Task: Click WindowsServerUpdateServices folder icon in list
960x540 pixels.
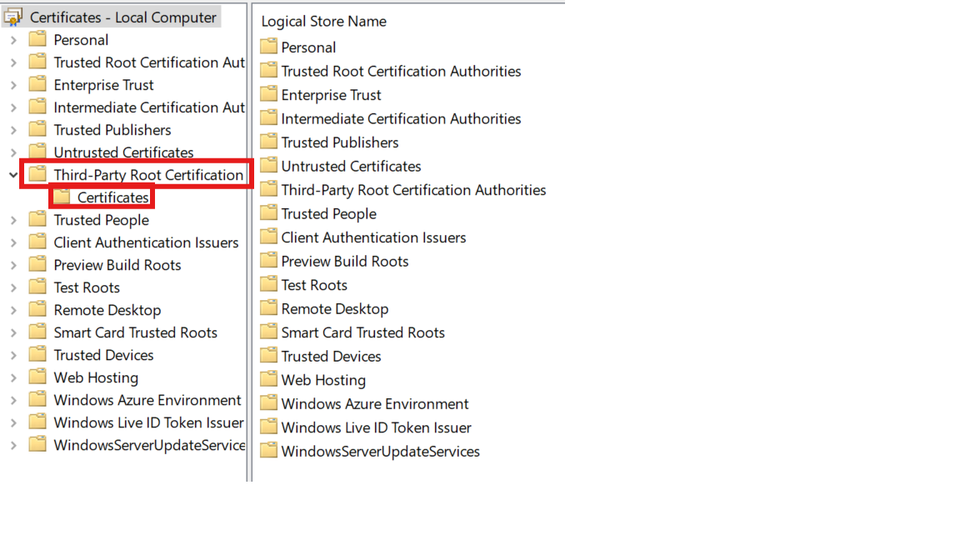Action: (x=268, y=451)
